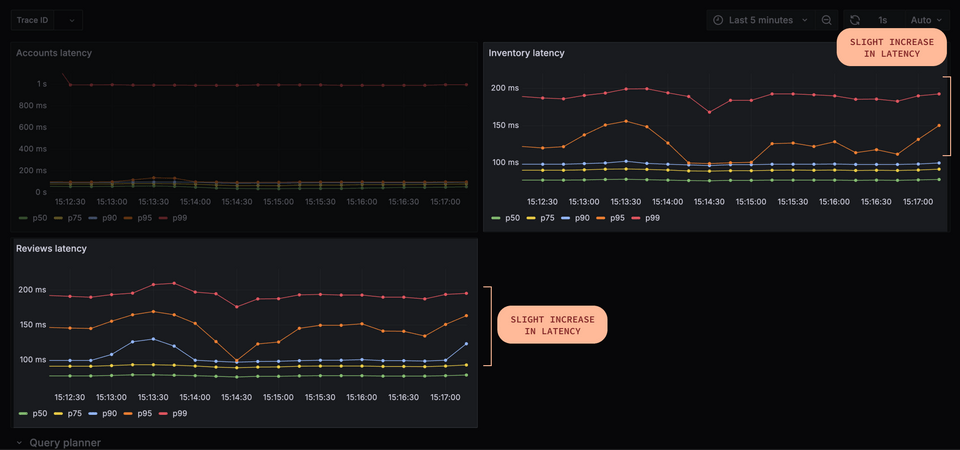Toggle p90 series in Reviews latency legend
The image size is (960, 450).
coord(102,413)
